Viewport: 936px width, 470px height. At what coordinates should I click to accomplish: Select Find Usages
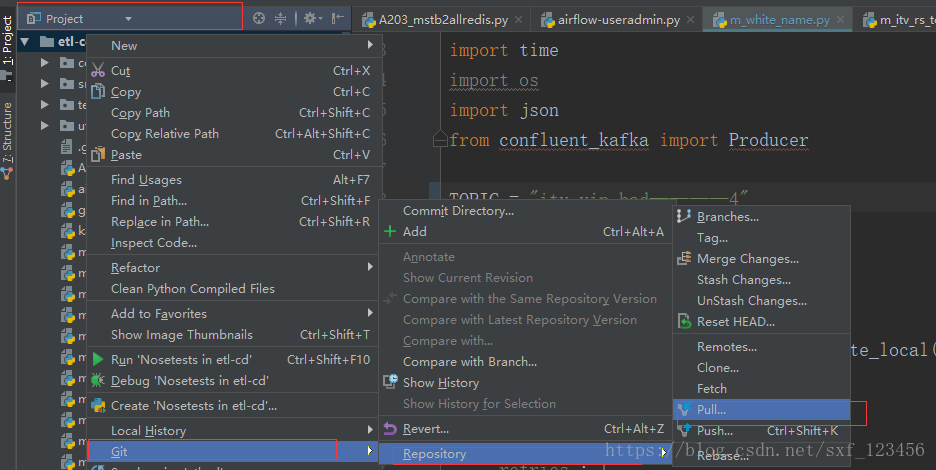tap(234, 179)
